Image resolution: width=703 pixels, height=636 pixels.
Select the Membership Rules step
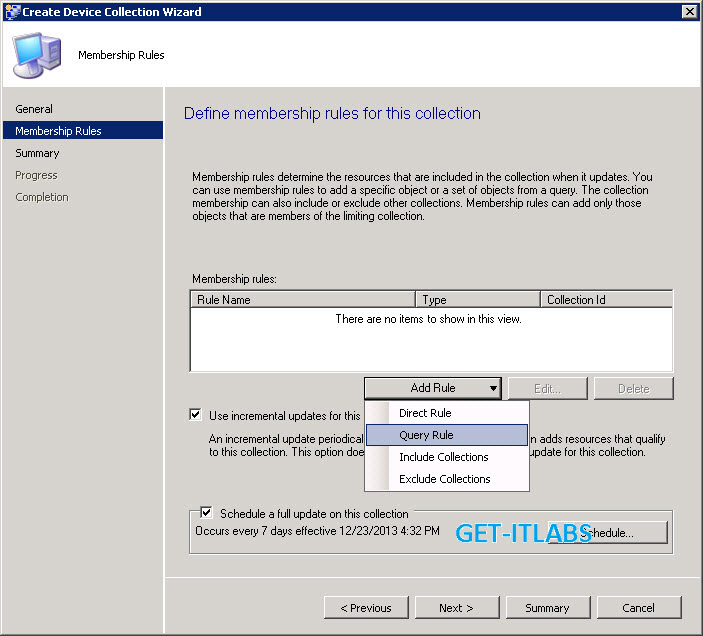[x=83, y=130]
